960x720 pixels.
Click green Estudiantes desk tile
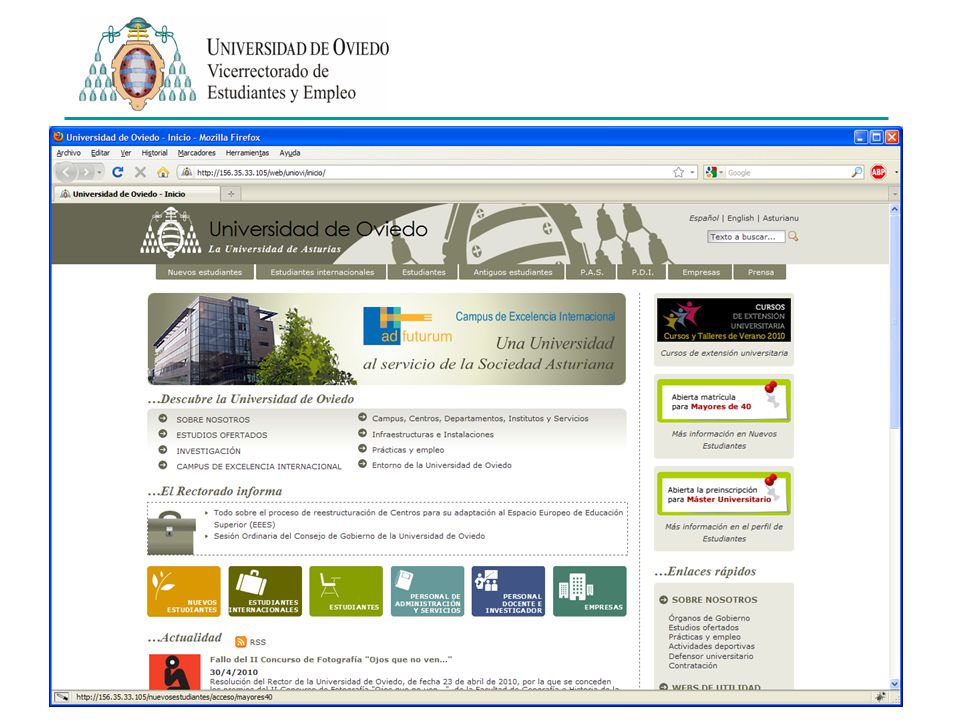(346, 591)
